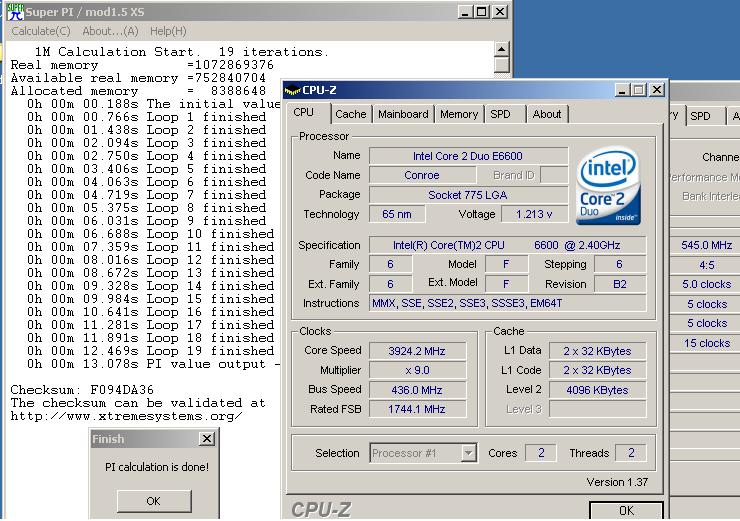740x521 pixels.
Task: Click the http://www.xtremesystems.org/ text
Action: pos(126,416)
